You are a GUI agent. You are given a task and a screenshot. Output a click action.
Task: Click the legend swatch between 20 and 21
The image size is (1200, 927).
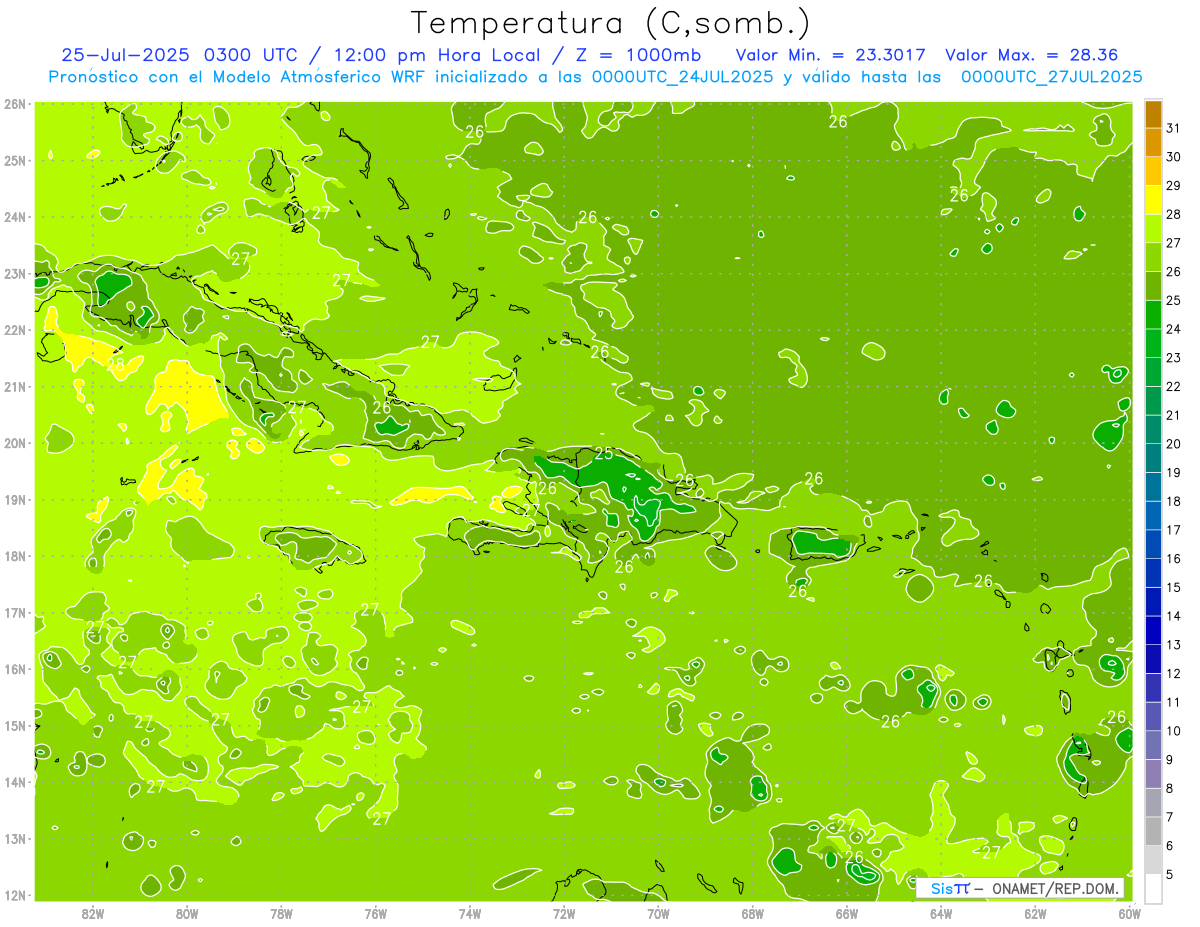pos(1153,430)
